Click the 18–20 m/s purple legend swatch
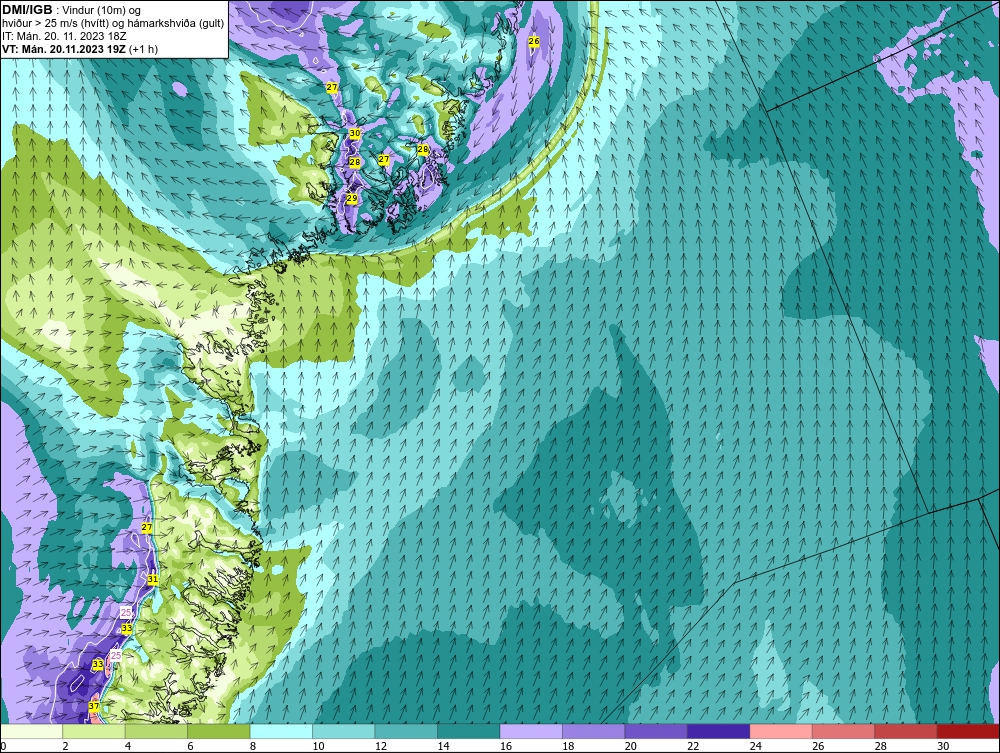This screenshot has width=1000, height=753. pyautogui.click(x=594, y=731)
